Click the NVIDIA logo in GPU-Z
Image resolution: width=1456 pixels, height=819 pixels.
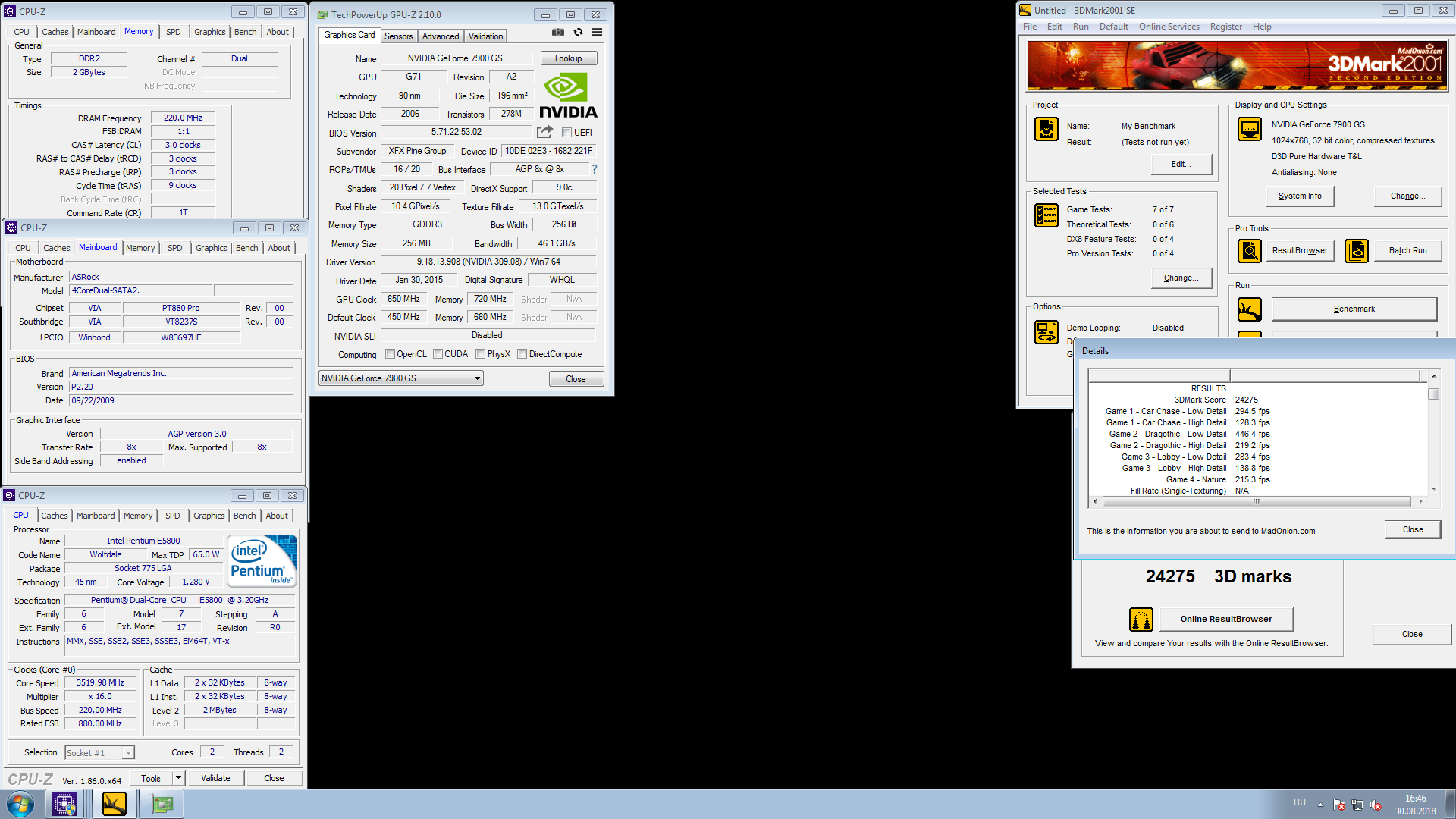pyautogui.click(x=568, y=96)
